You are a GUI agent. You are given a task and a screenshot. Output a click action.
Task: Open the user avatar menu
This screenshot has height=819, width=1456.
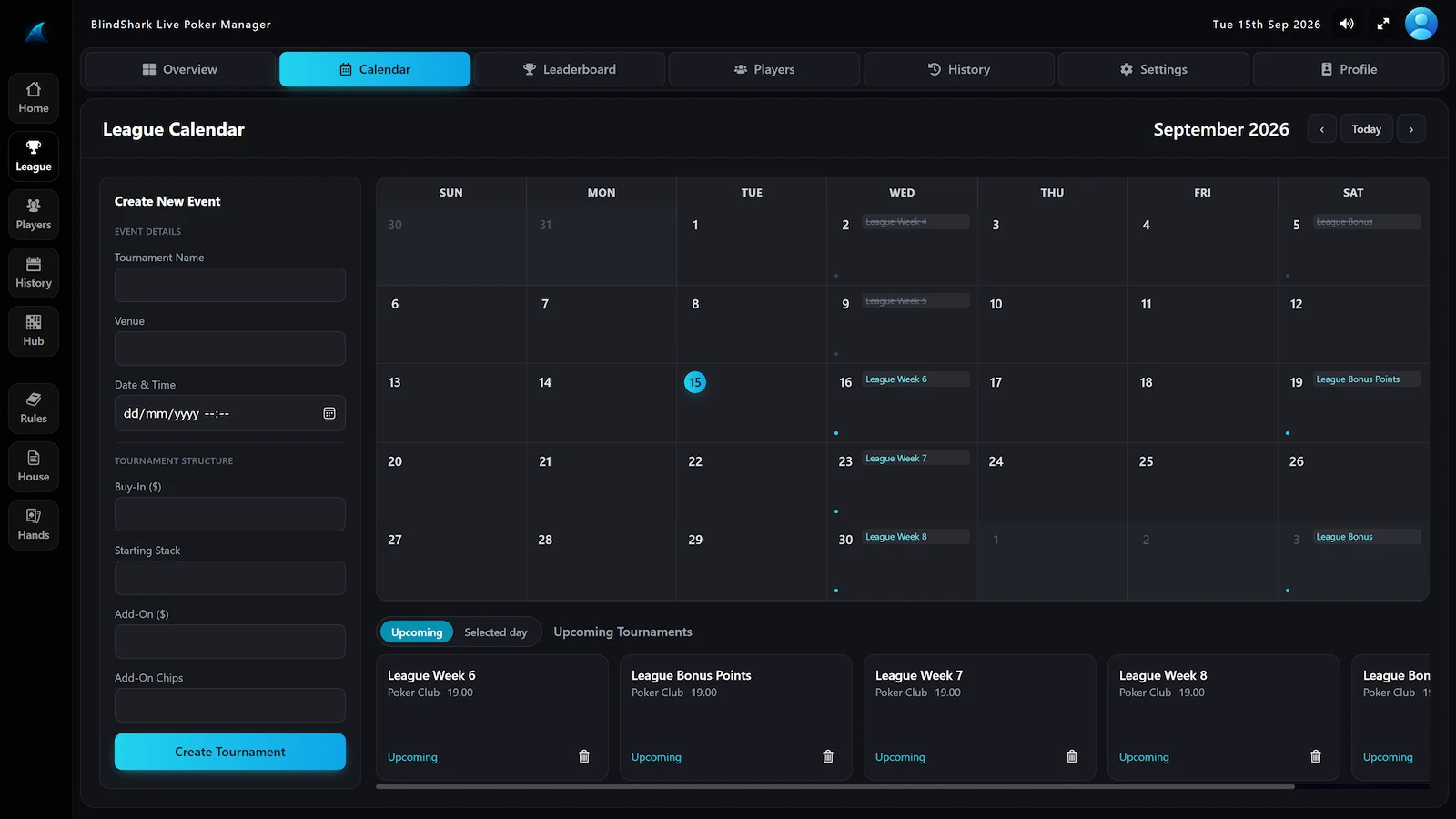coord(1421,24)
